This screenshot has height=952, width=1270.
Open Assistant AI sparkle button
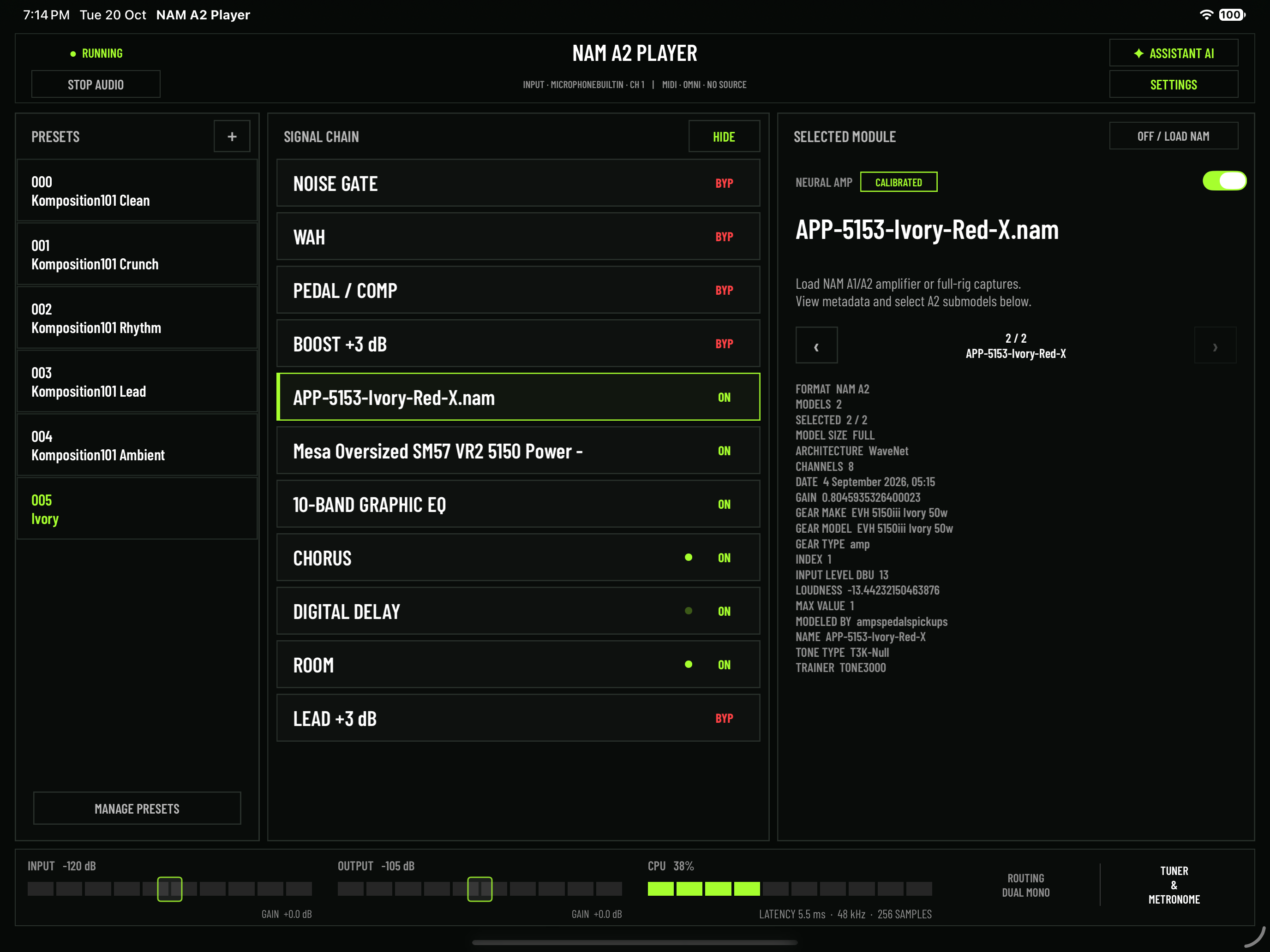[x=1174, y=54]
